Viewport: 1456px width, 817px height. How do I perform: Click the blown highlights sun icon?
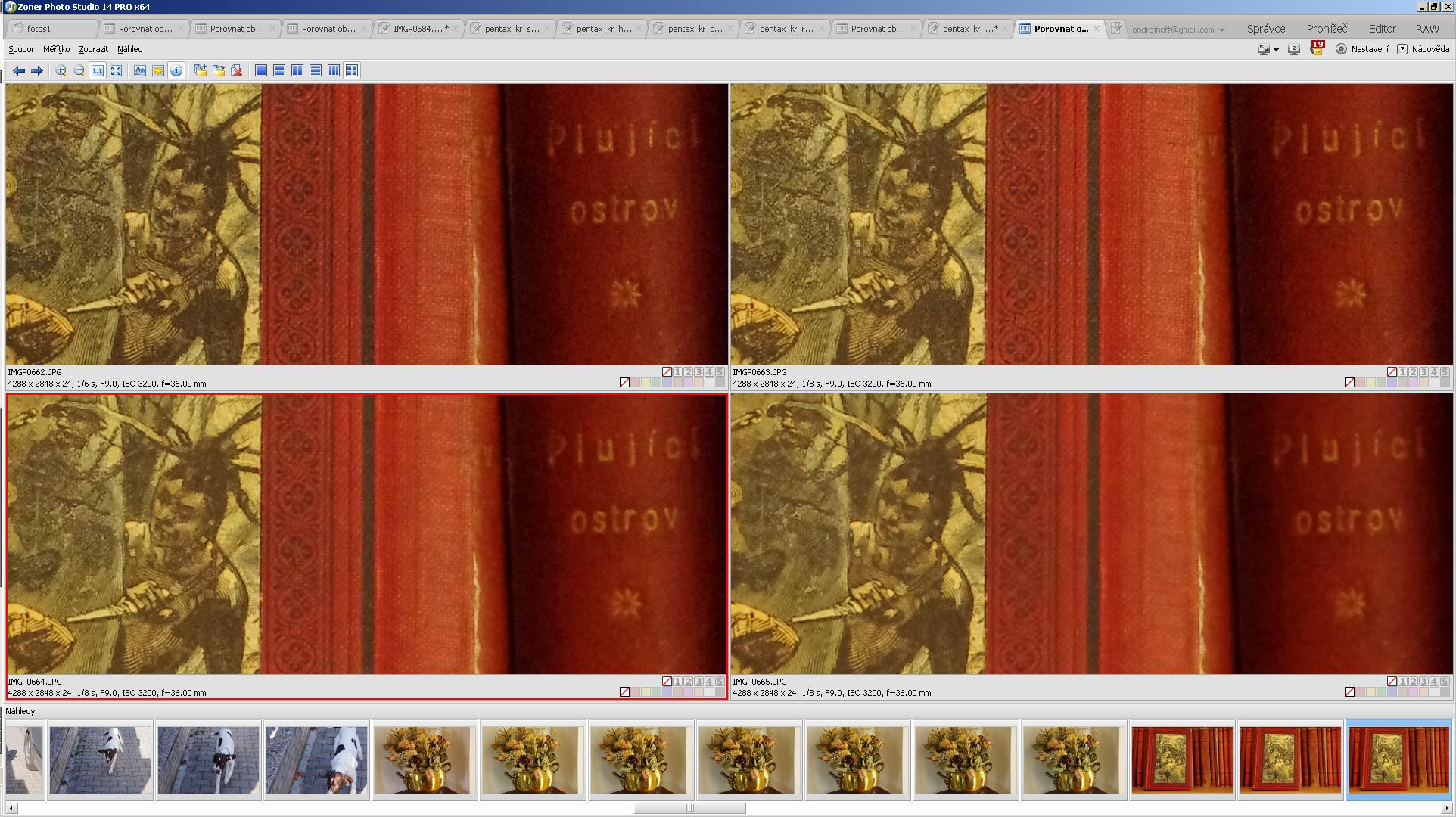[x=158, y=70]
